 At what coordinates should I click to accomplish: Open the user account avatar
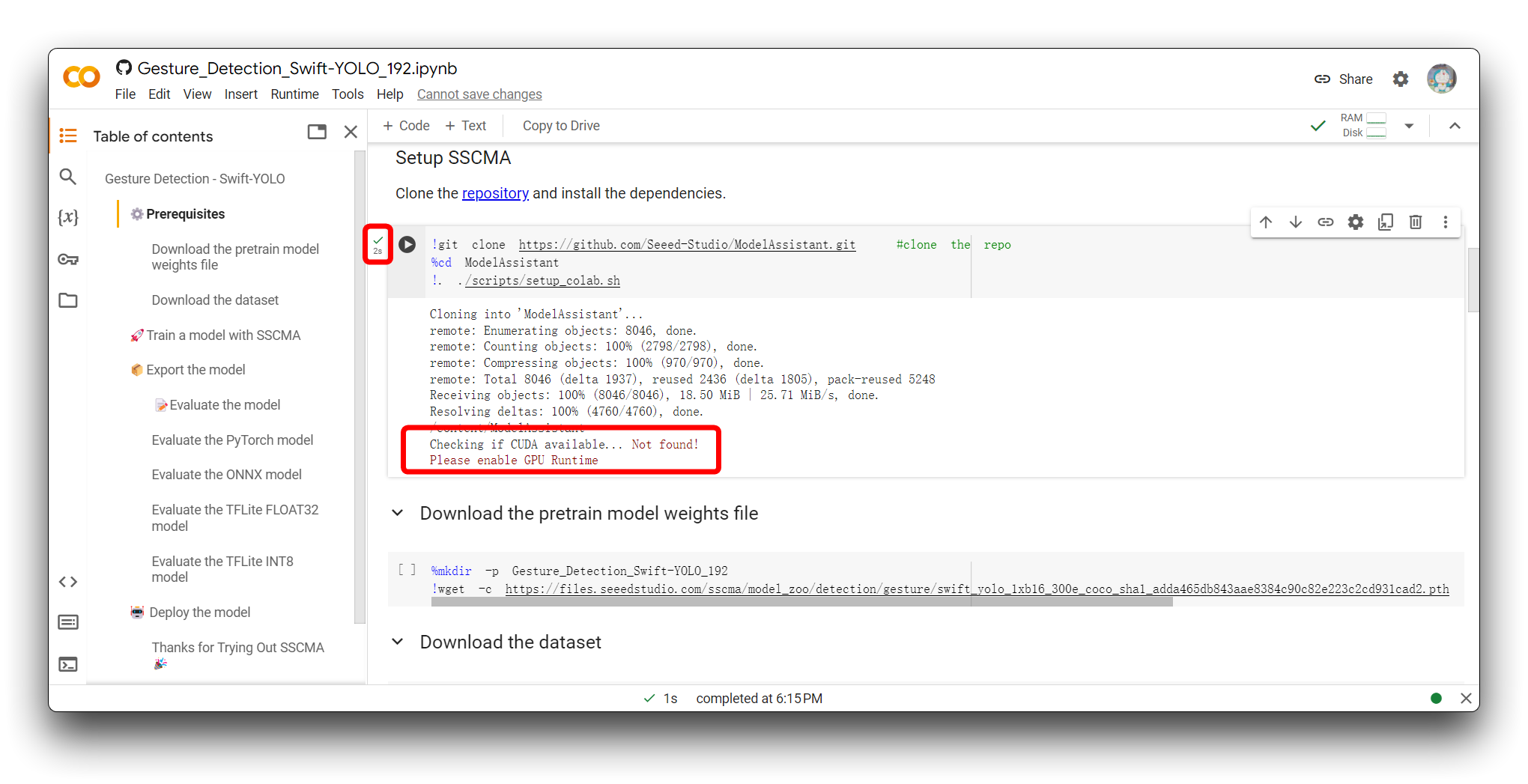click(1442, 79)
